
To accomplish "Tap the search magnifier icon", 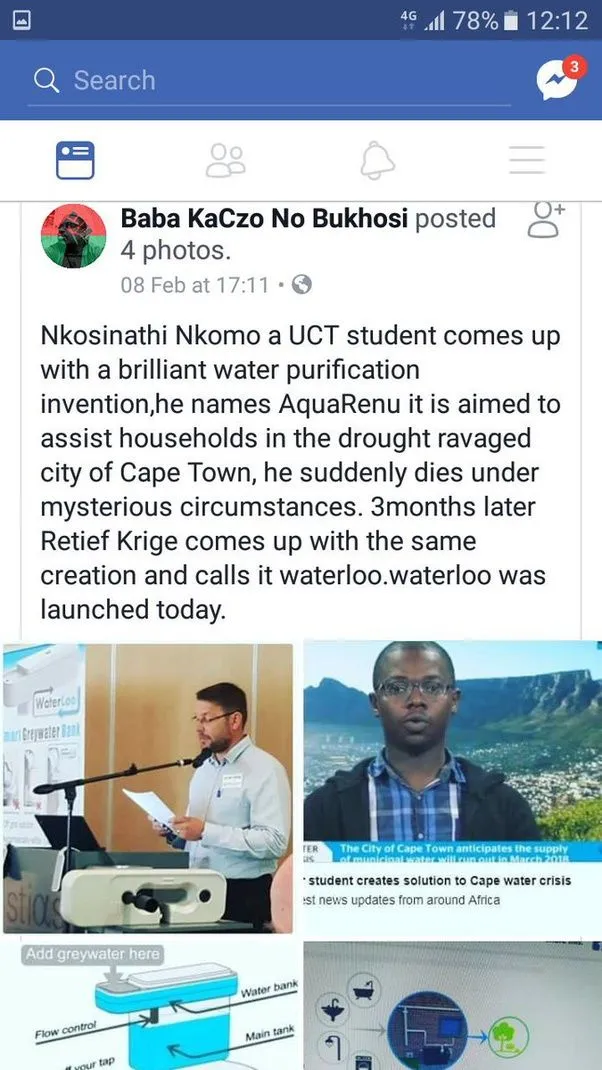I will coord(46,80).
